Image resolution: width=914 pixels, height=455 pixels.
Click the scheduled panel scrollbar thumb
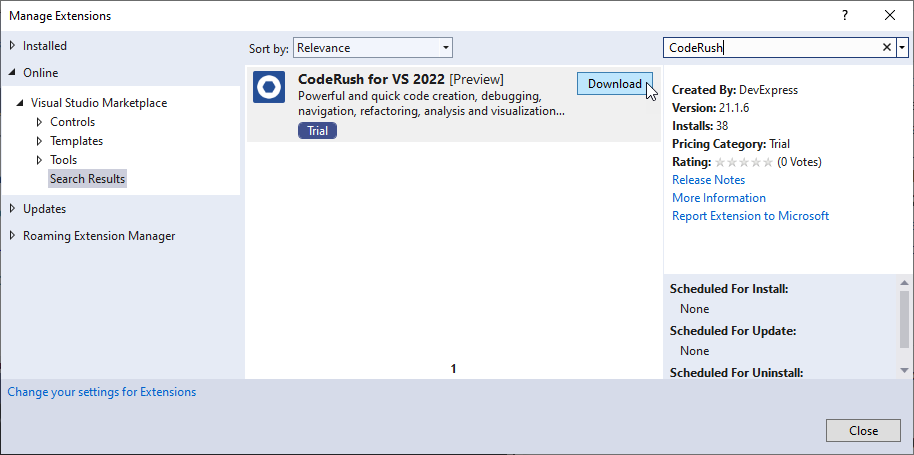(x=904, y=320)
